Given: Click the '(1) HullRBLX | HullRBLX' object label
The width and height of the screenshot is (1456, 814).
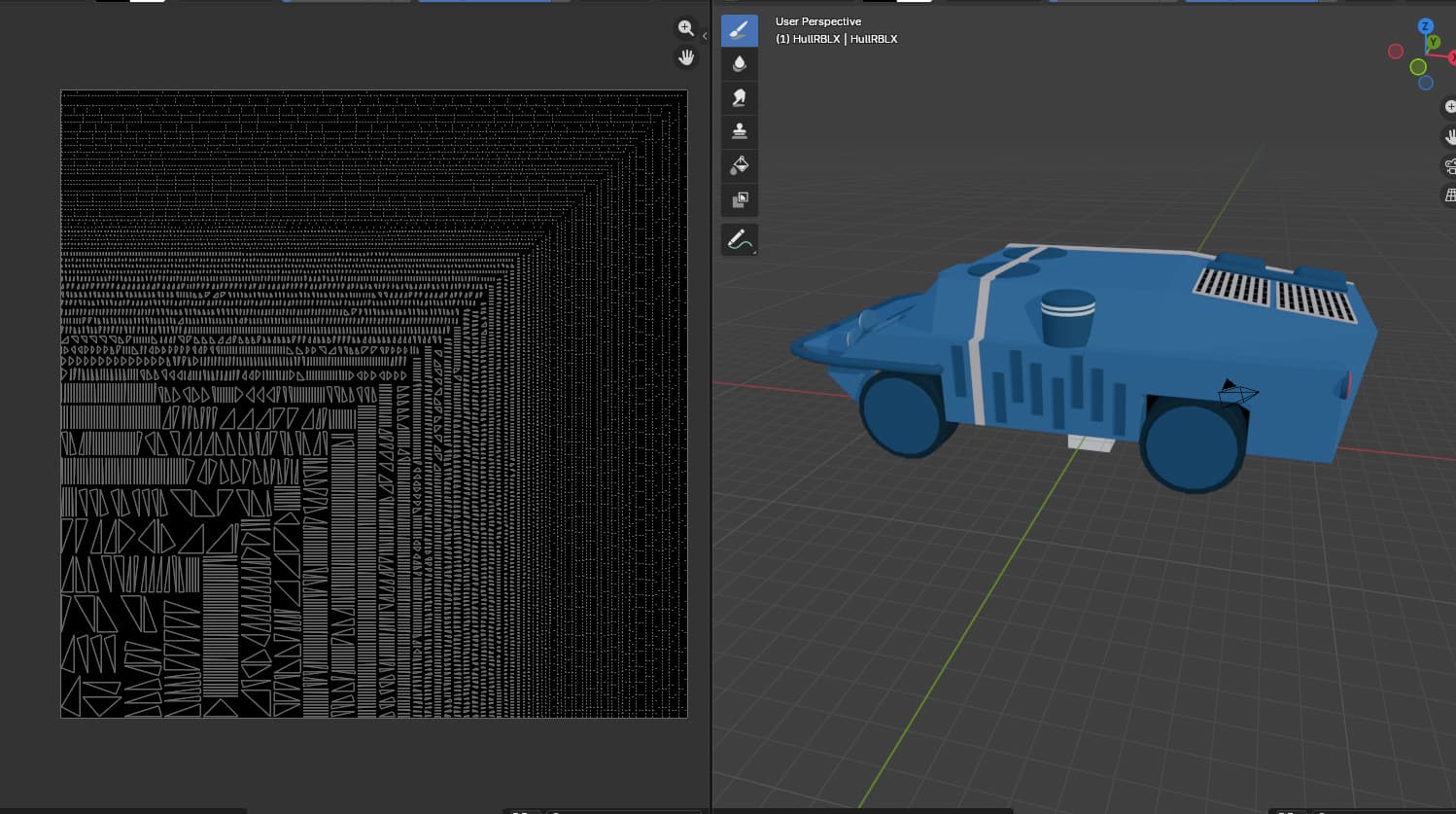Looking at the screenshot, I should 837,39.
